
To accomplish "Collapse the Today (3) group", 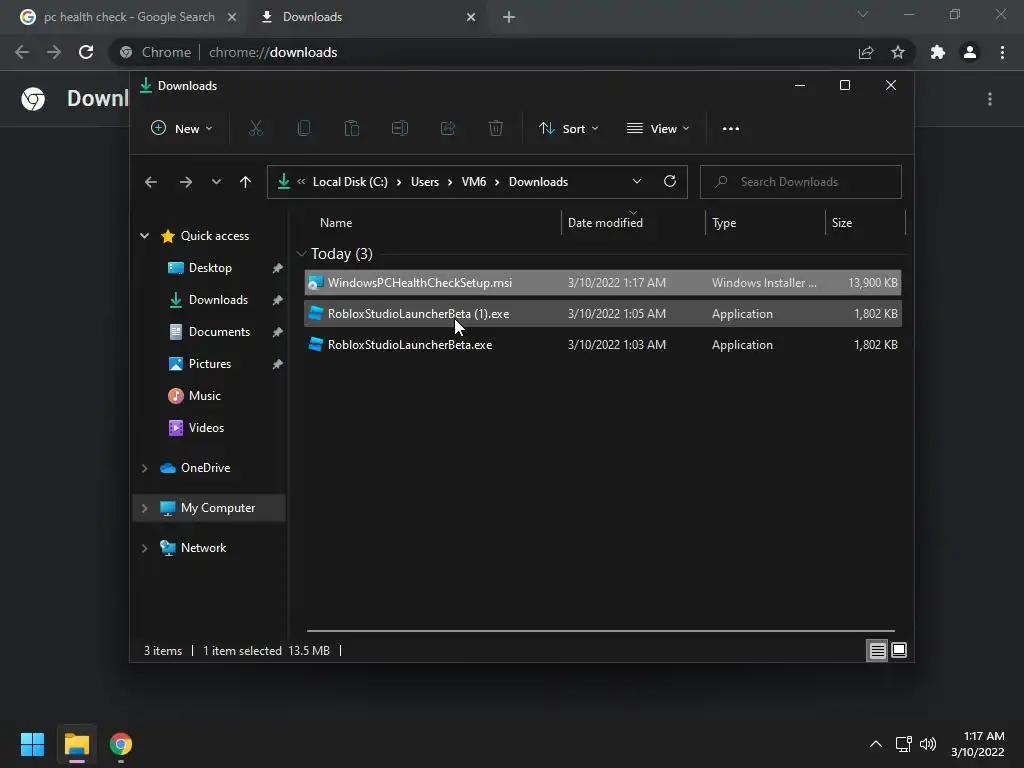I will click(x=301, y=253).
